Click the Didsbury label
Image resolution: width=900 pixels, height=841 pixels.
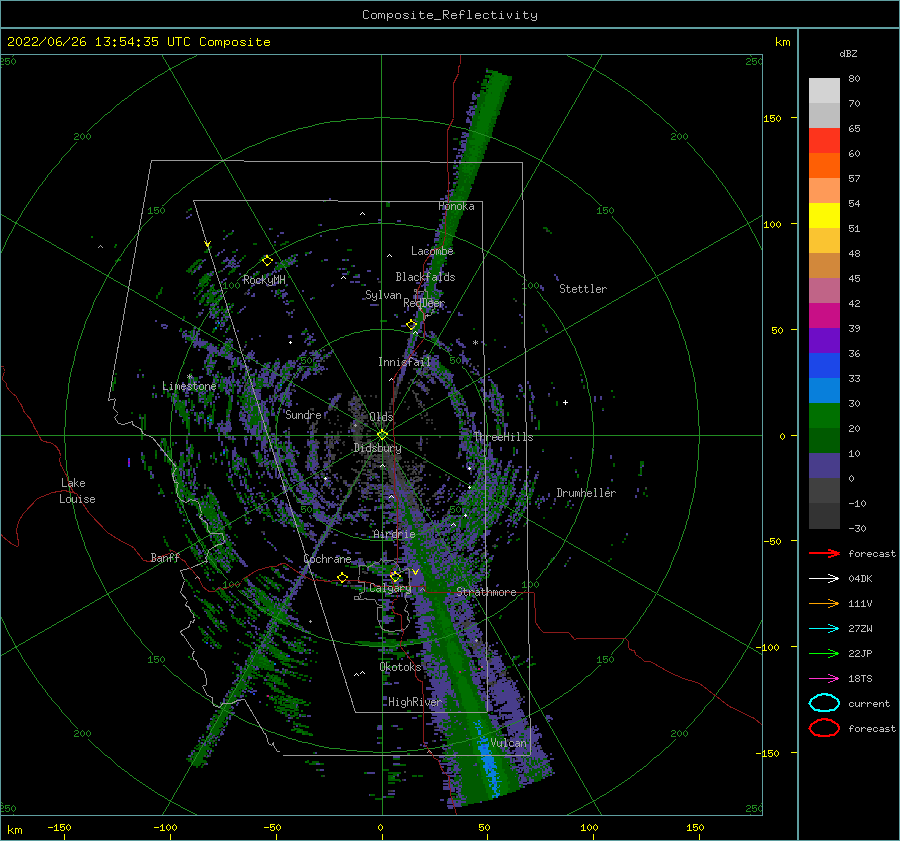coord(378,448)
